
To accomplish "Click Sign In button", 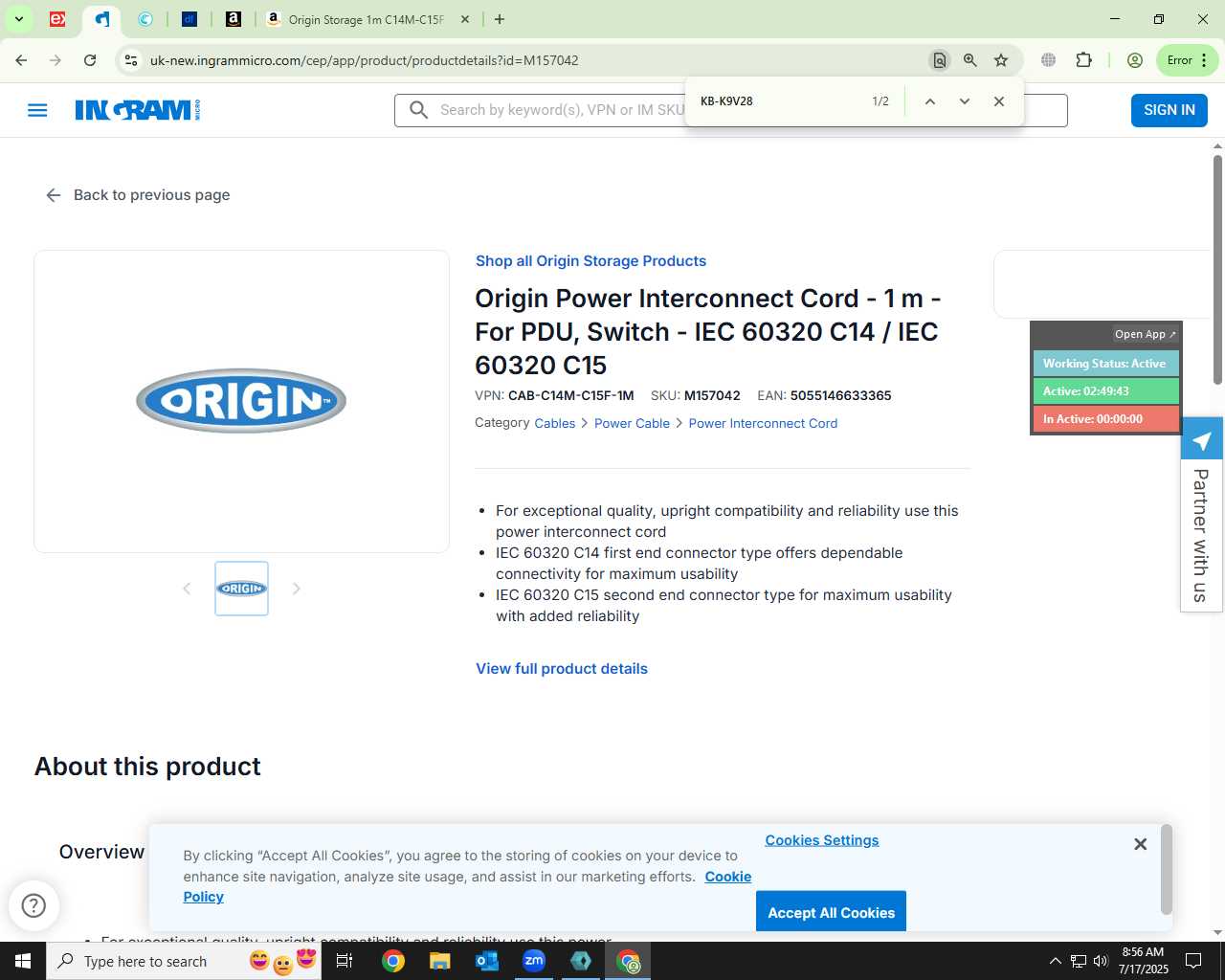I will (x=1169, y=110).
